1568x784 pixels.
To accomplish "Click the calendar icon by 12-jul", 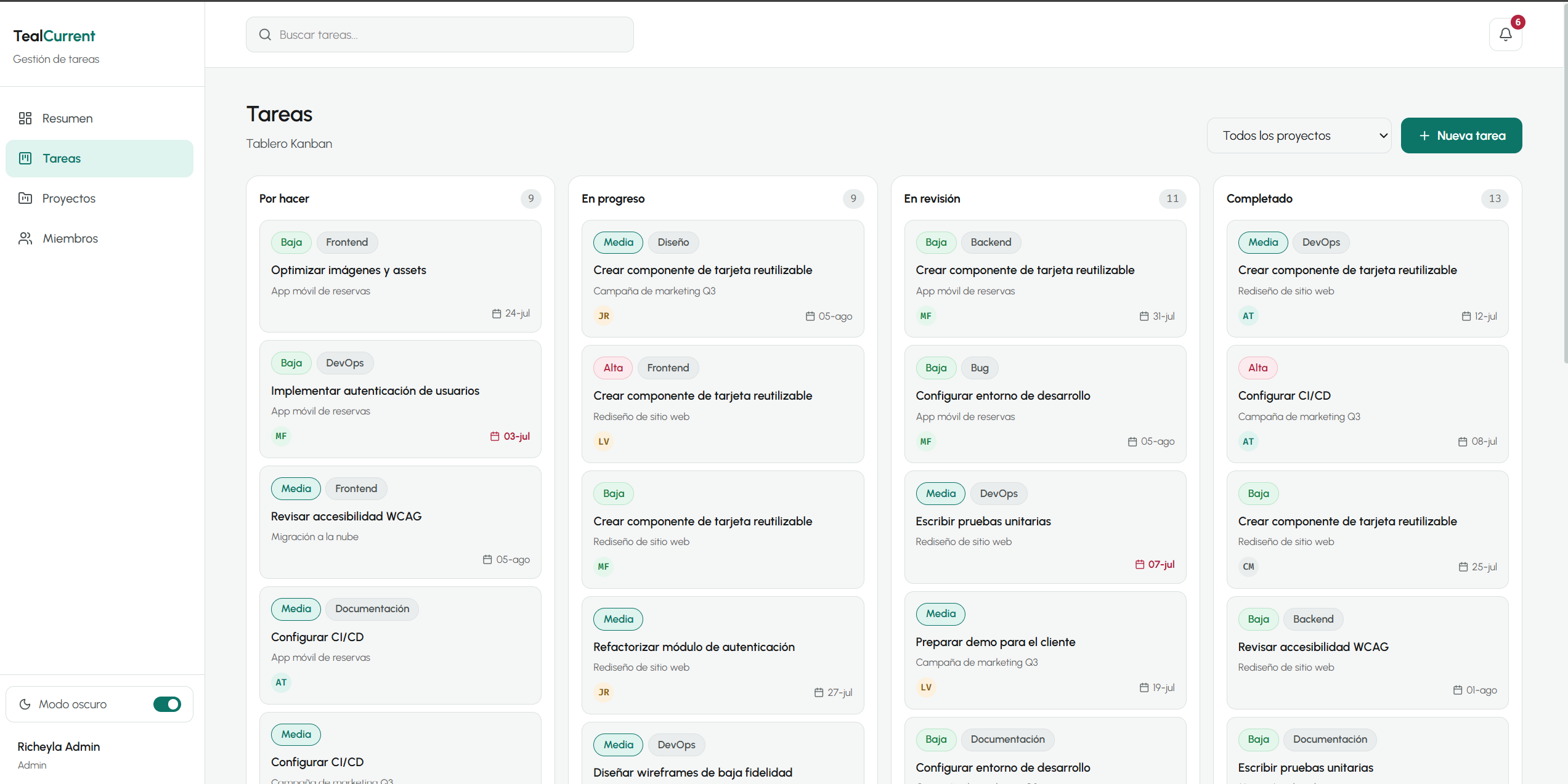I will coord(1466,316).
